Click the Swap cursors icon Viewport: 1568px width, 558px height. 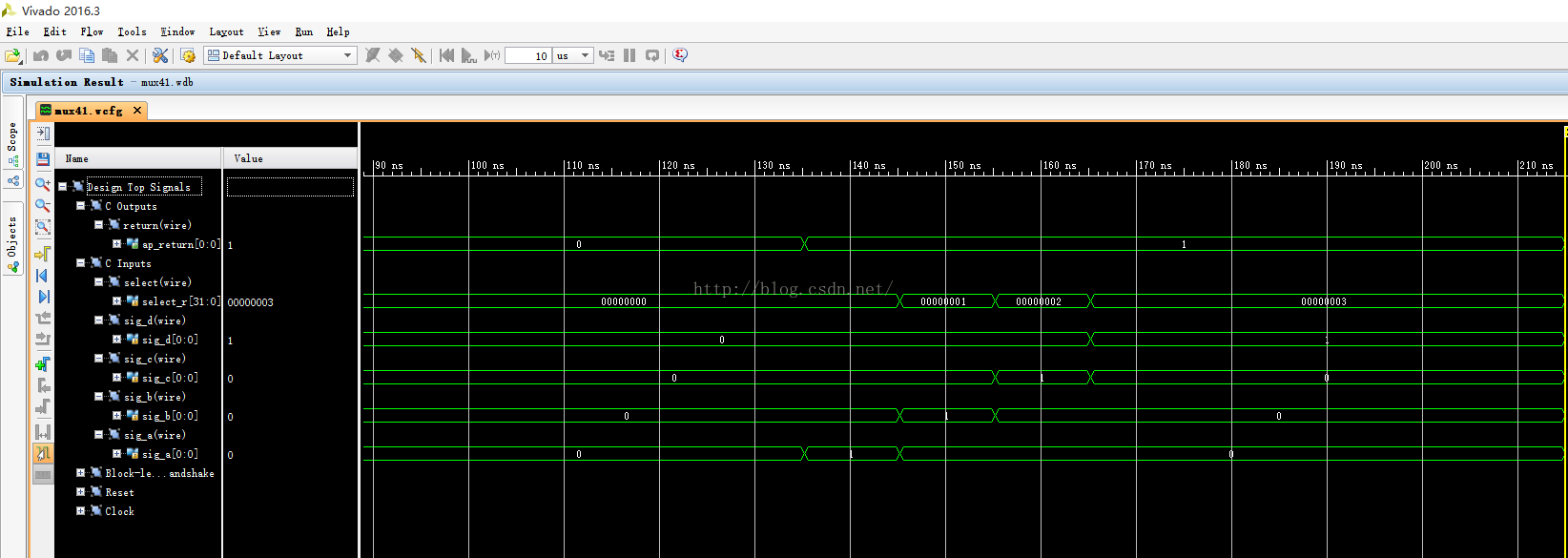click(x=43, y=432)
